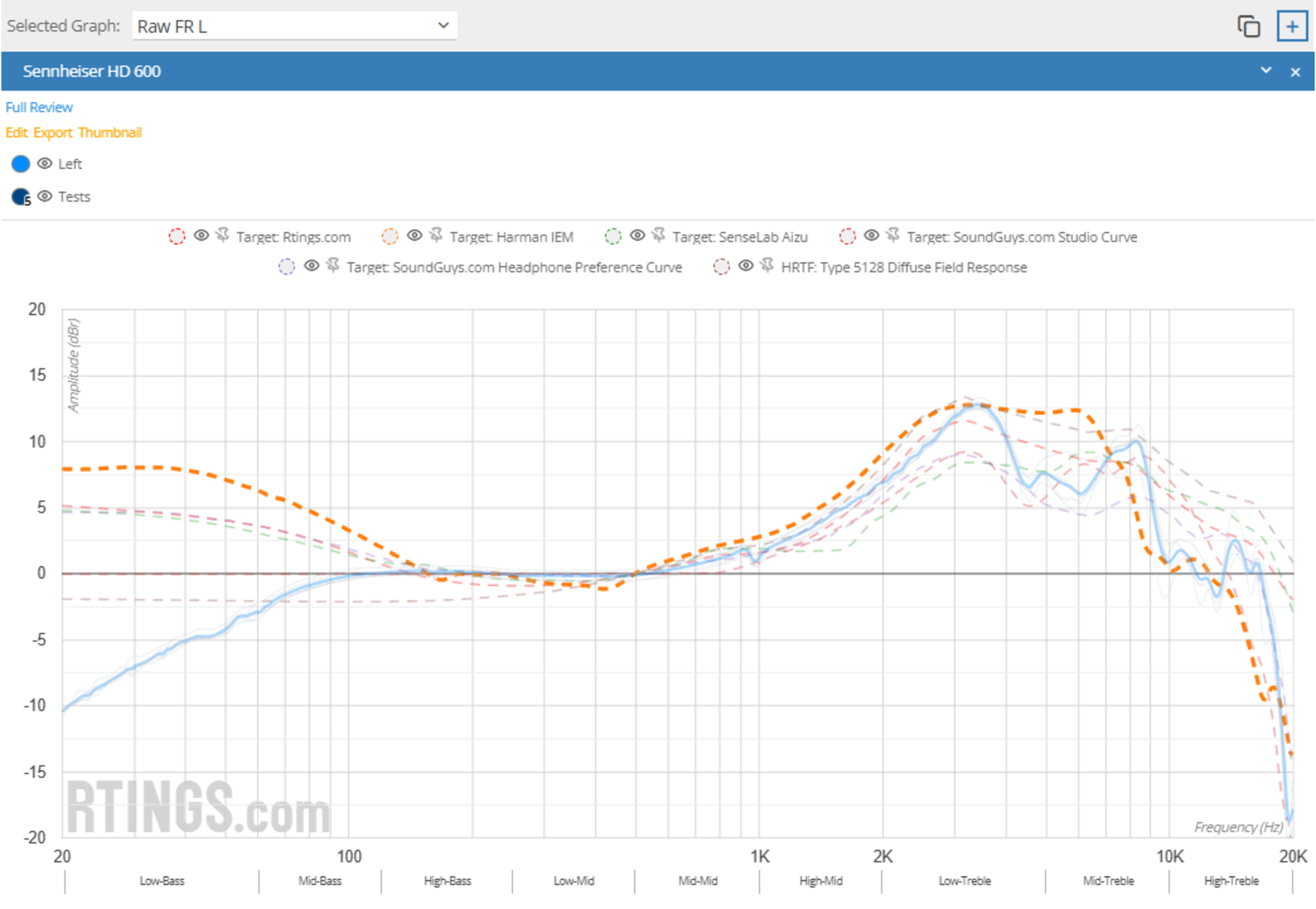1316x909 pixels.
Task: Open the Selected Graph dropdown
Action: coord(294,26)
